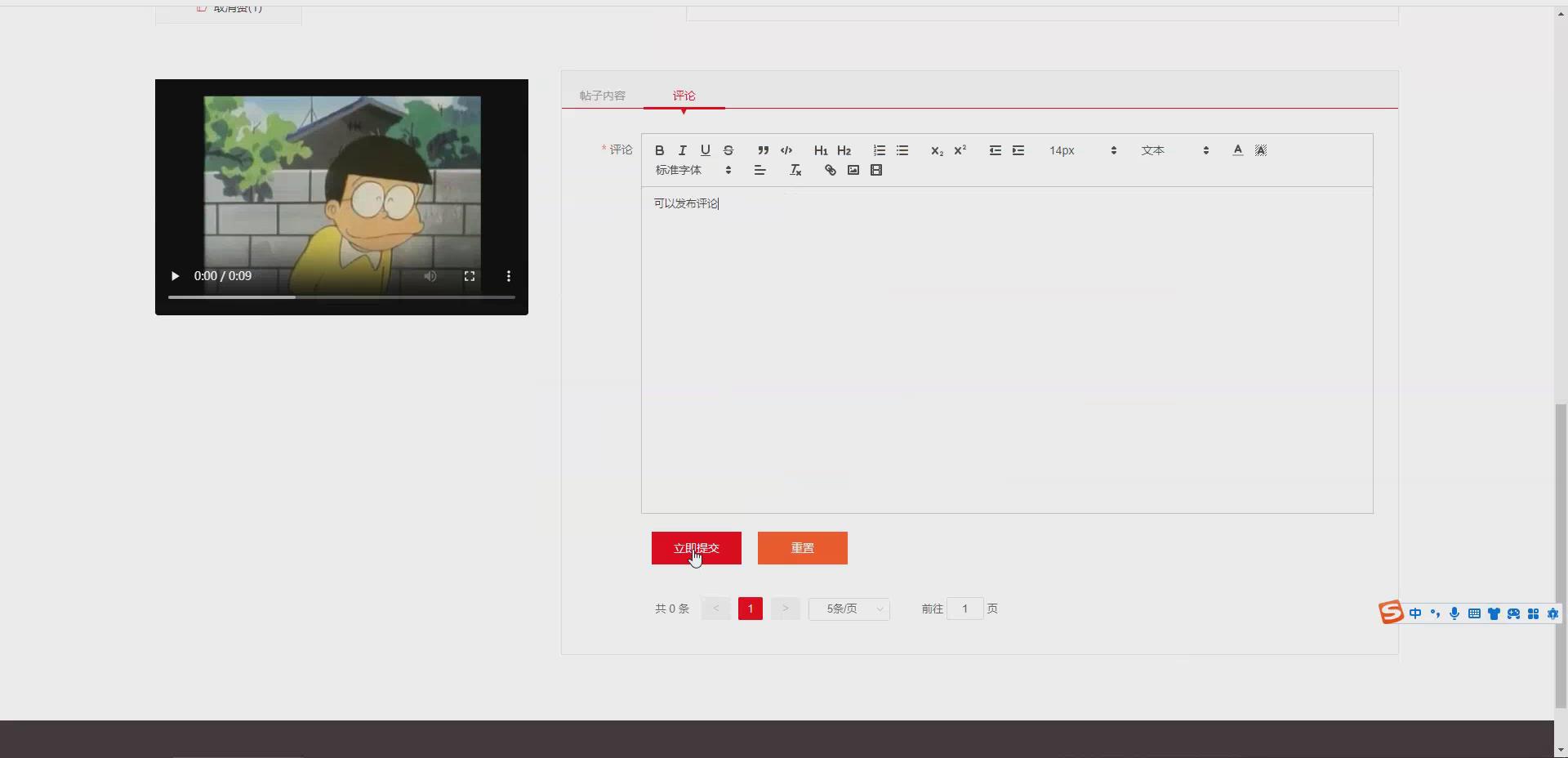Insert an image into the comment
The image size is (1568, 758).
pyautogui.click(x=853, y=170)
